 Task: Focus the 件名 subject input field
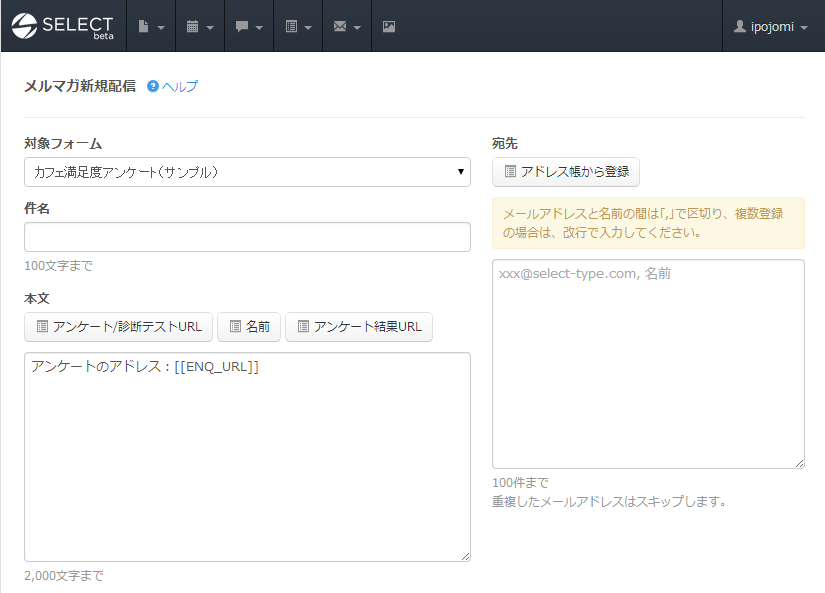(247, 237)
